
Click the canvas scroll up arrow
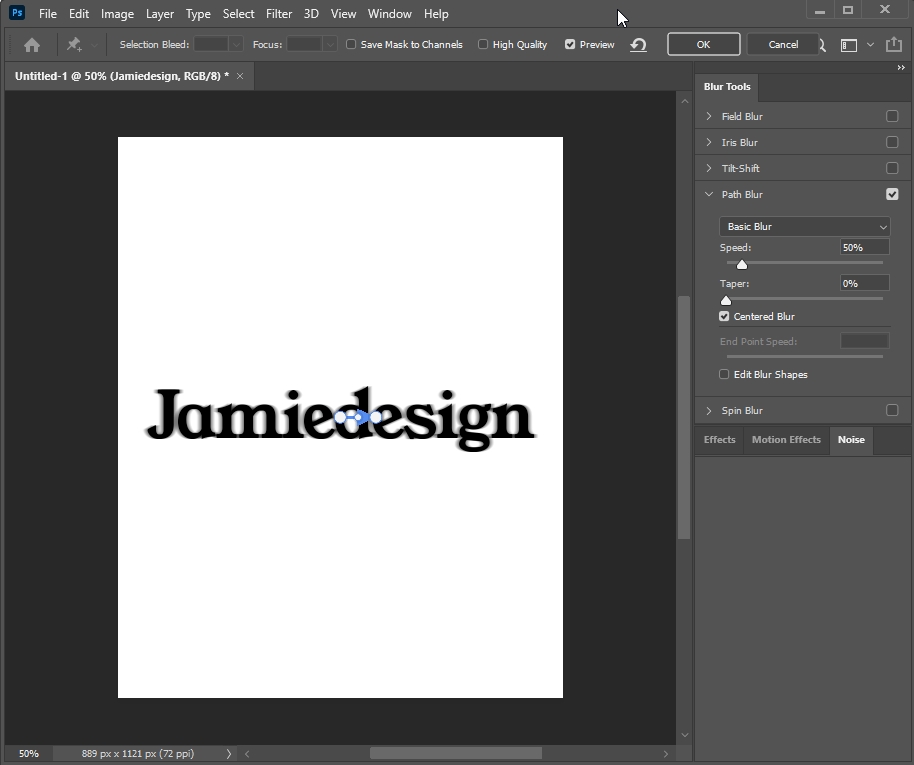pos(685,101)
